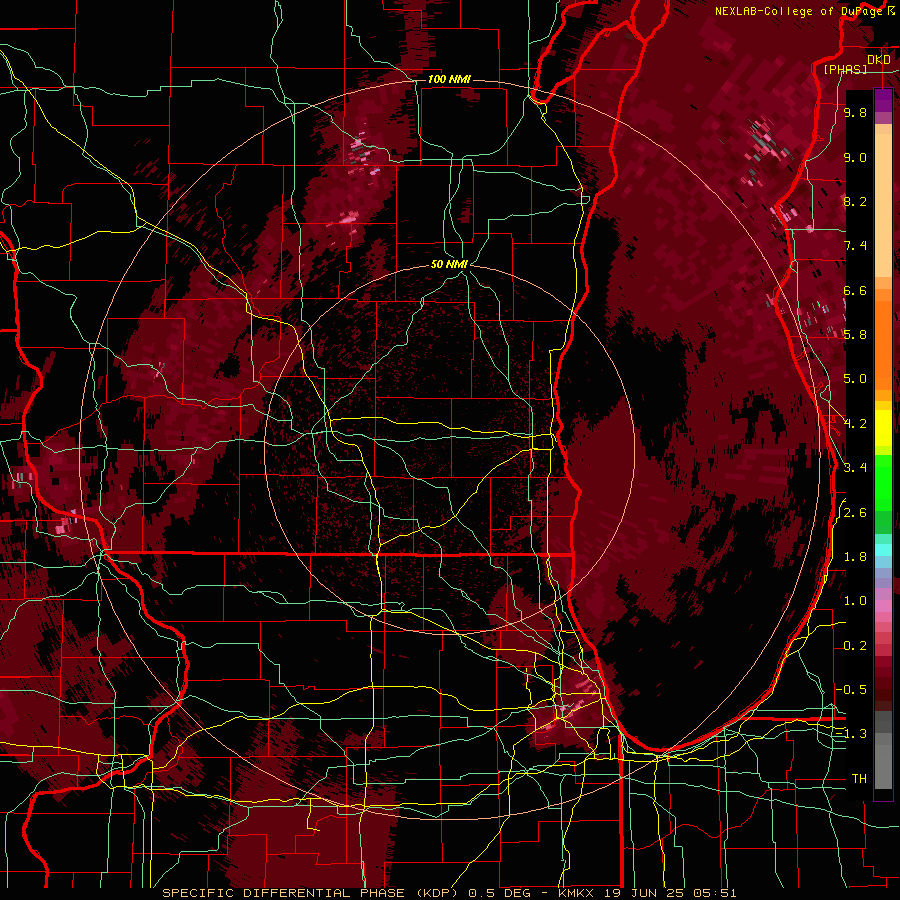Click the KMKX station identifier
Image resolution: width=900 pixels, height=900 pixels.
pos(577,893)
